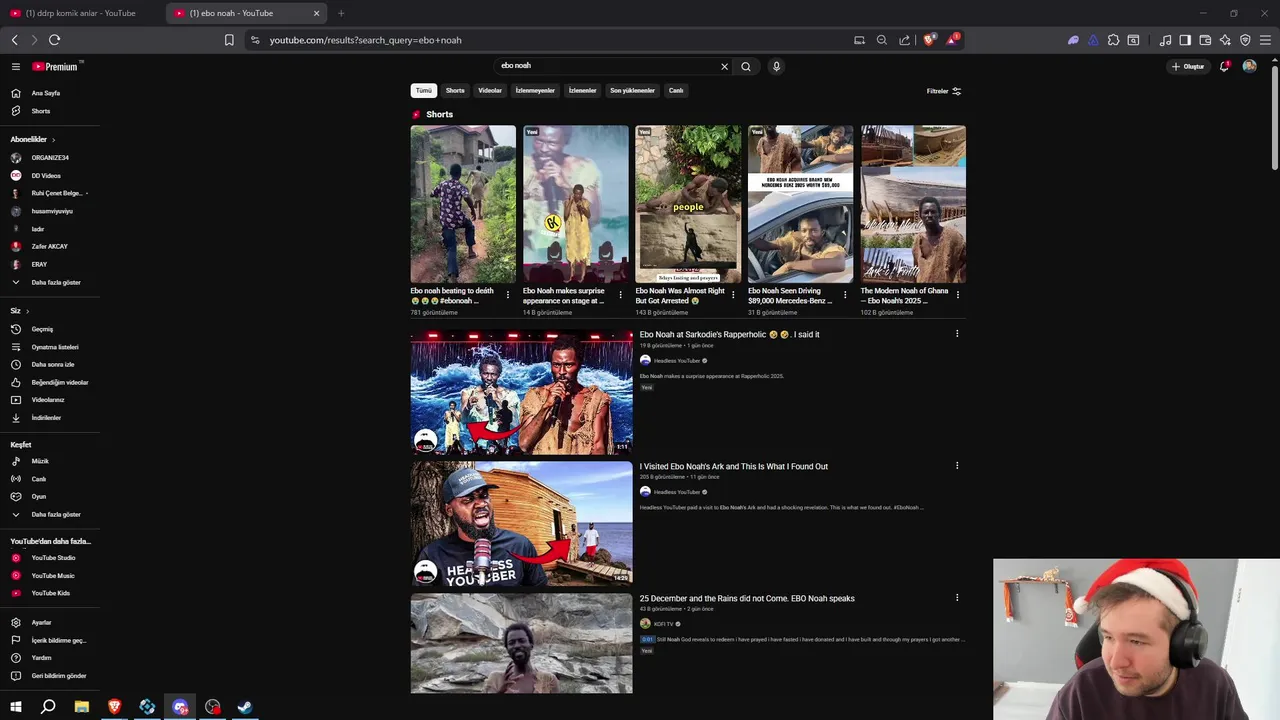1280x720 pixels.
Task: Open options for Ebo Noah at Sarkodie's video
Action: [x=957, y=334]
